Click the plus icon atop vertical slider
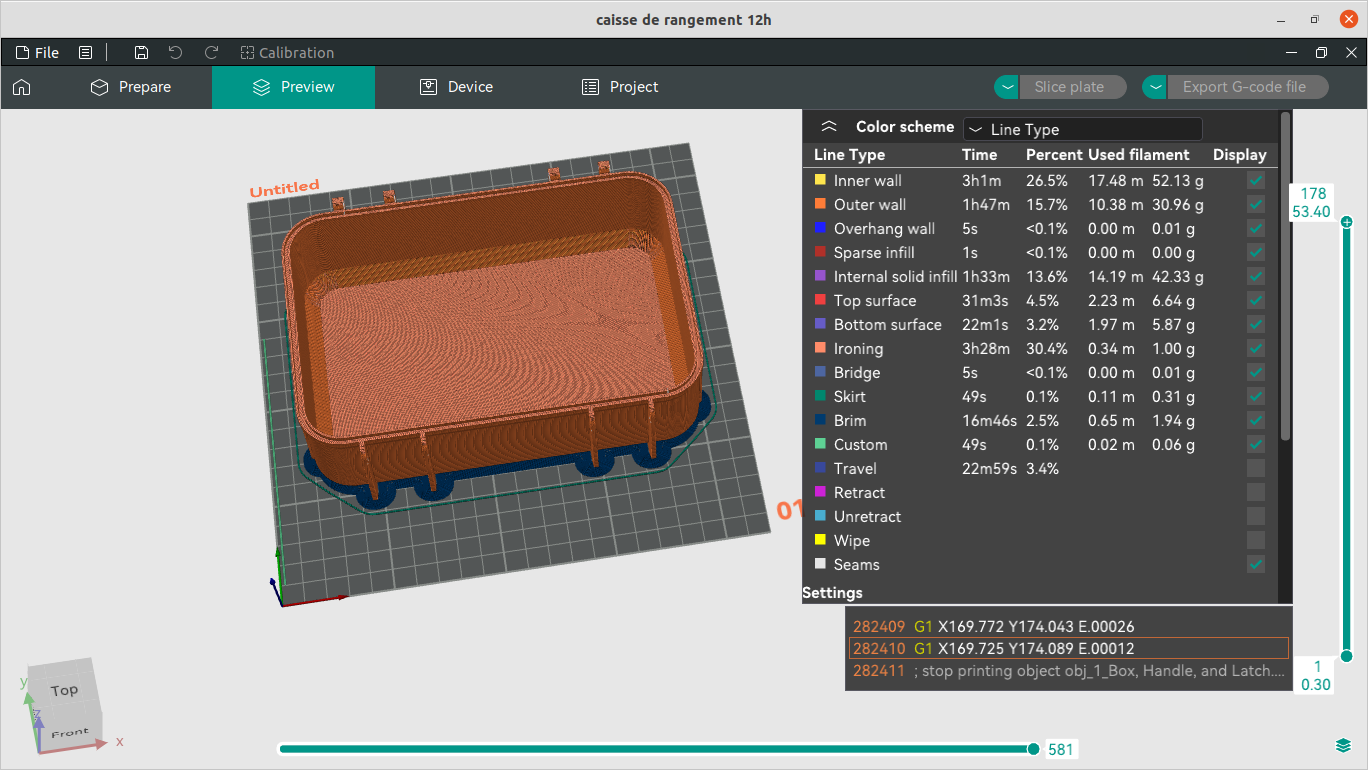This screenshot has width=1368, height=770. pyautogui.click(x=1347, y=222)
